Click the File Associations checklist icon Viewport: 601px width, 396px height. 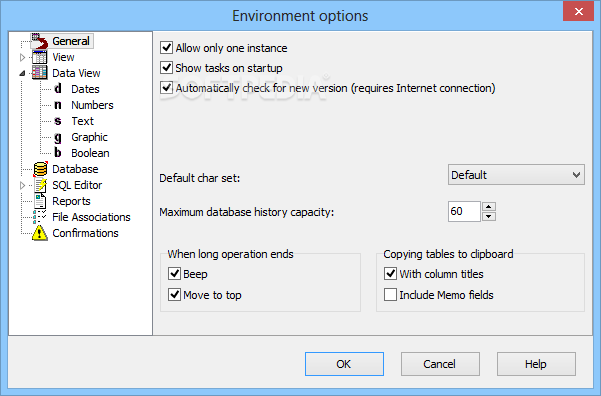click(x=39, y=217)
